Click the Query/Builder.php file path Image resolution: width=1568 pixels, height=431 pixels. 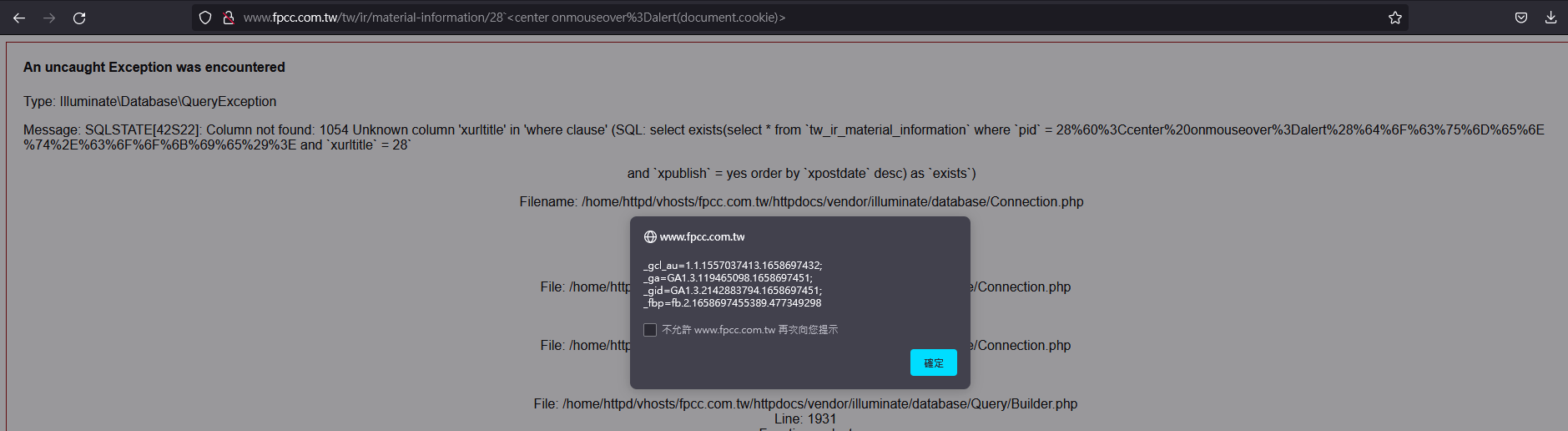805,403
